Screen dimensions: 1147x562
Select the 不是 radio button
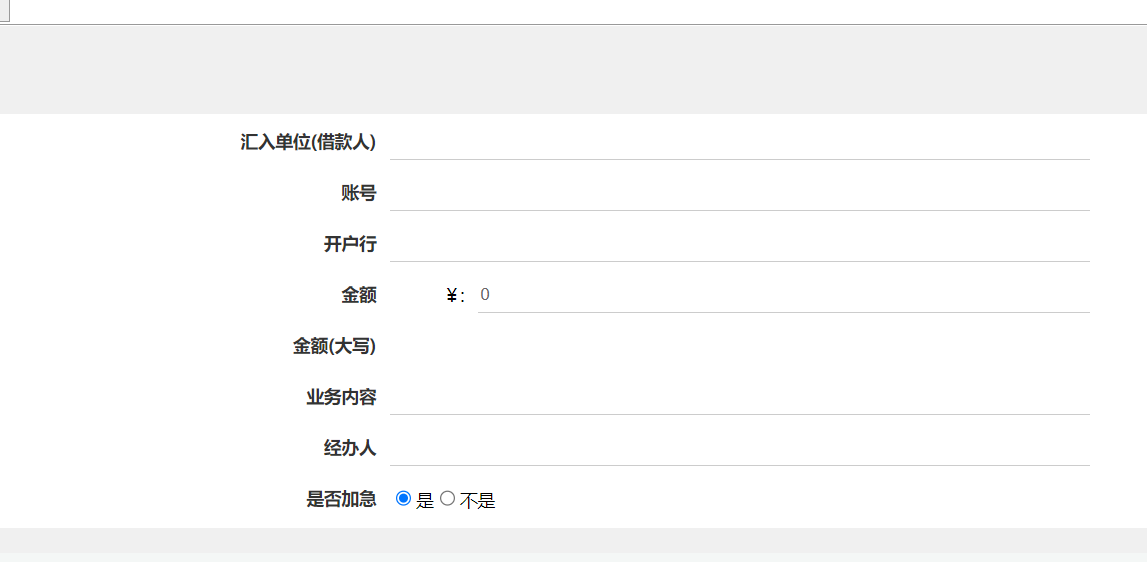(448, 498)
